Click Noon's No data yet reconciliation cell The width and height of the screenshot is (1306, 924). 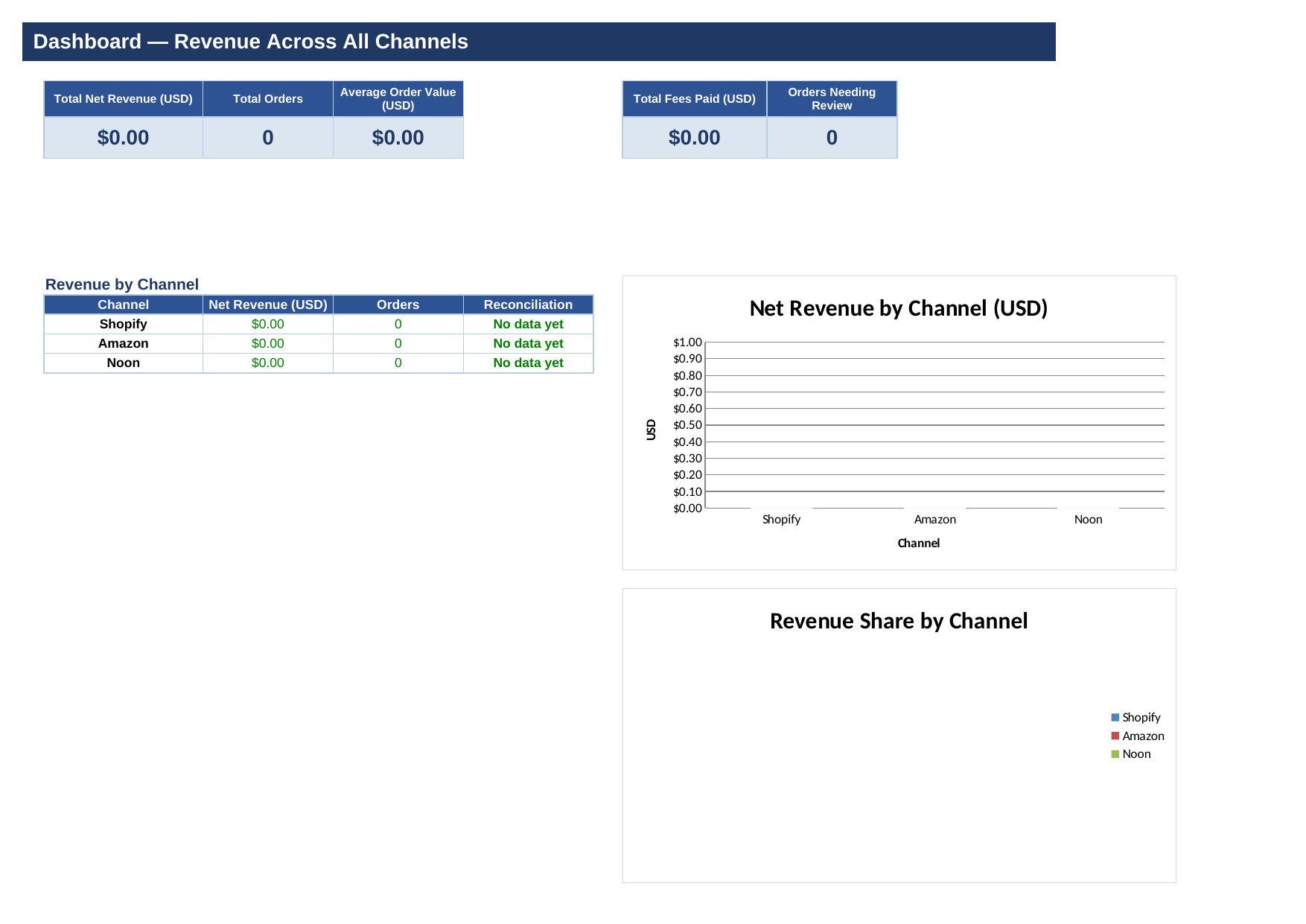click(x=529, y=363)
